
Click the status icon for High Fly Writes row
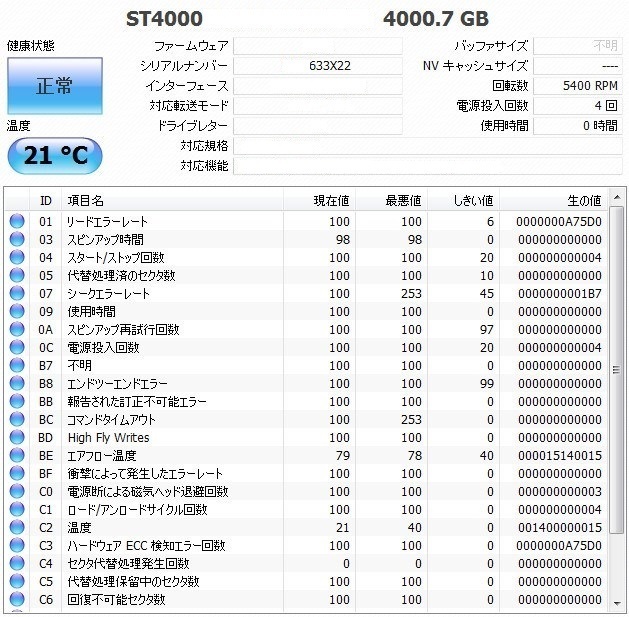(x=17, y=437)
